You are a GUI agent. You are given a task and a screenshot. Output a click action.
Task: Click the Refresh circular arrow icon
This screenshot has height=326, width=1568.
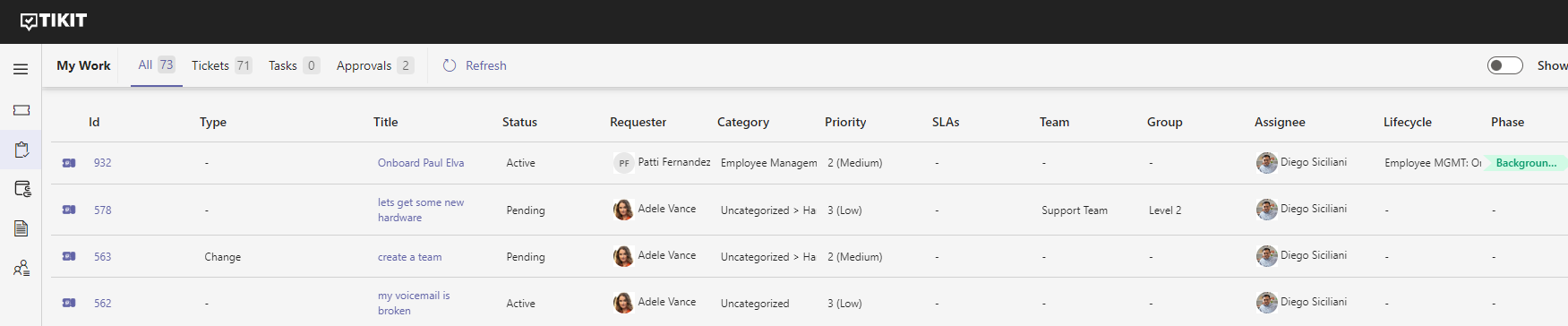click(x=450, y=65)
